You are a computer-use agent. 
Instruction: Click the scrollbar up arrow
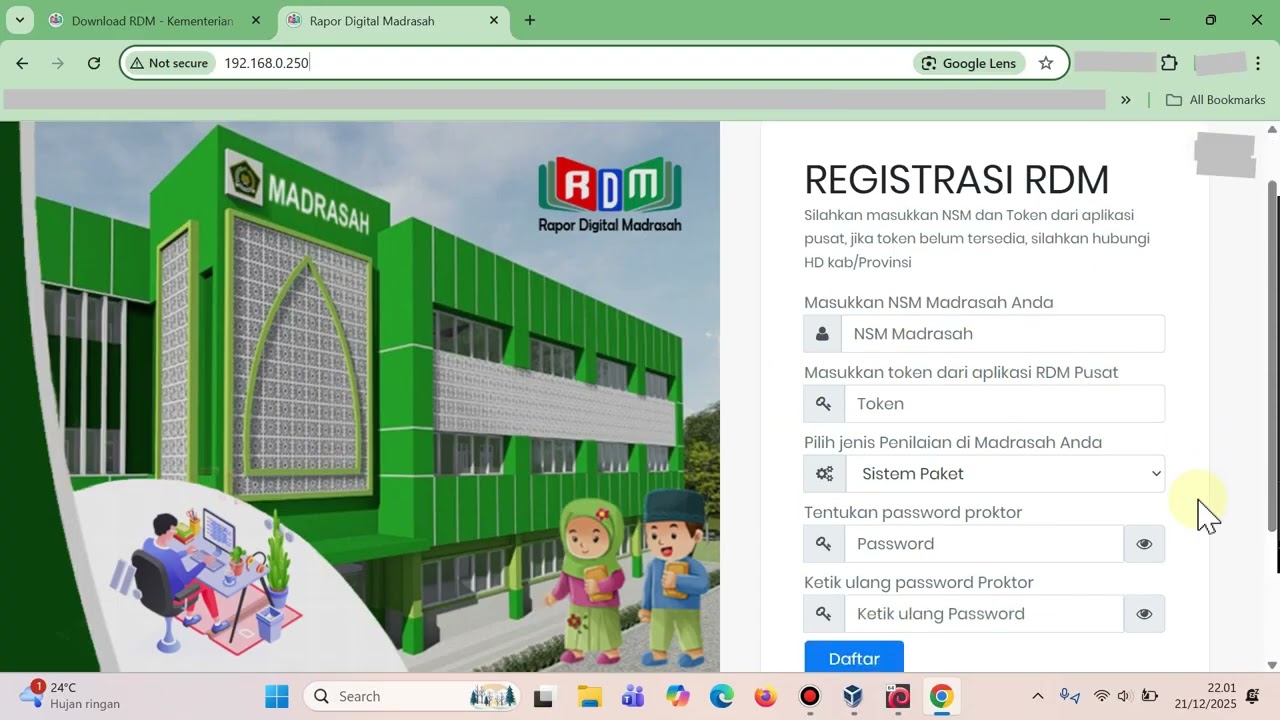[x=1272, y=129]
